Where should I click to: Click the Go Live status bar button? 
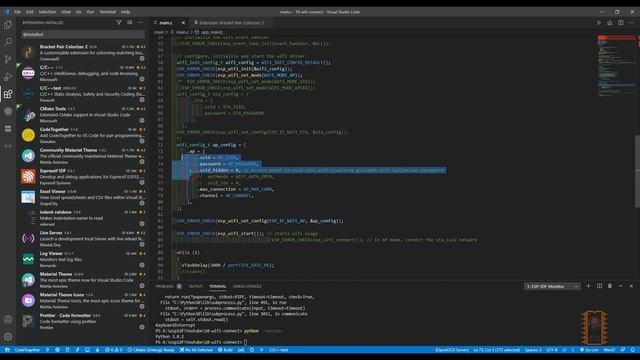click(589, 350)
